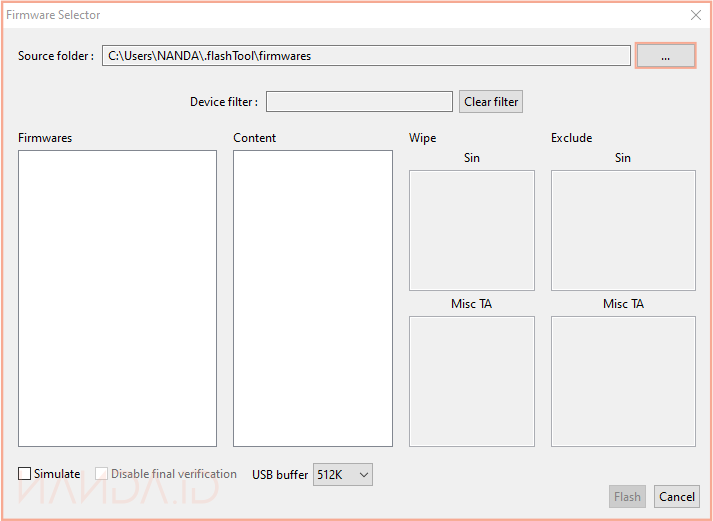The image size is (713, 521).
Task: Click the 'USB buffer' label text
Action: (x=280, y=475)
